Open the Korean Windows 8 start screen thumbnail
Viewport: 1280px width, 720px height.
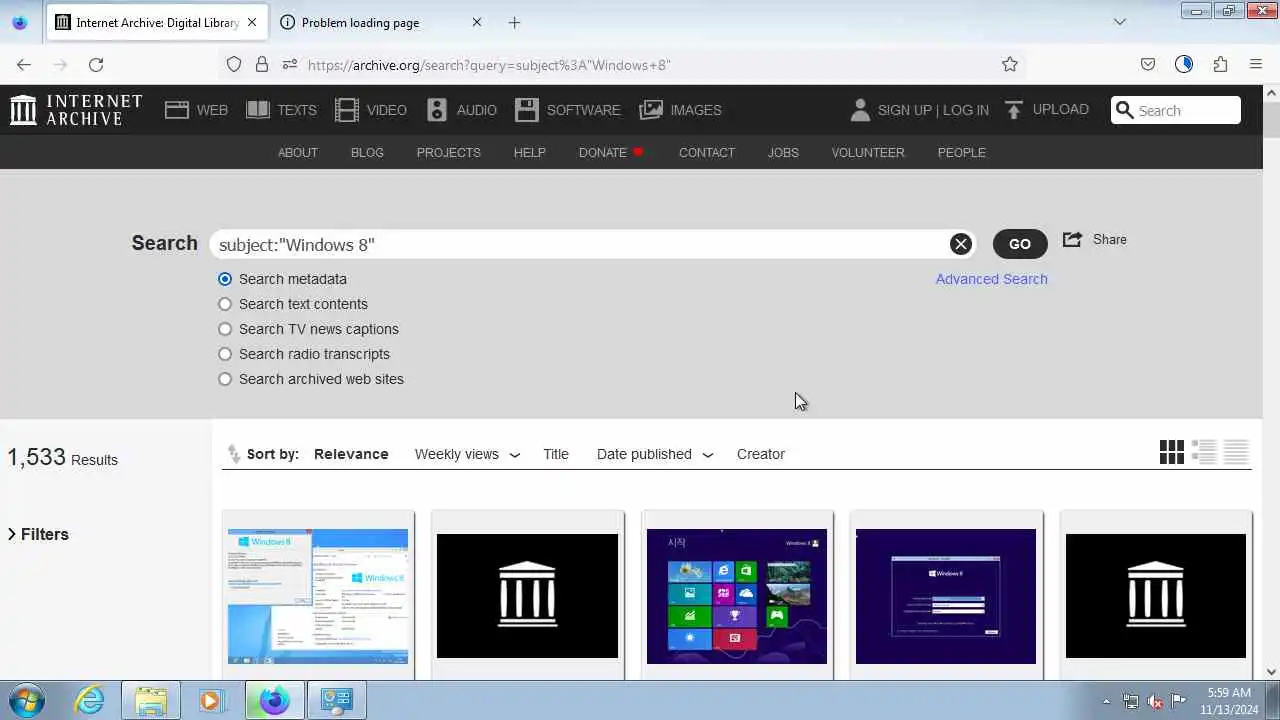coord(737,596)
